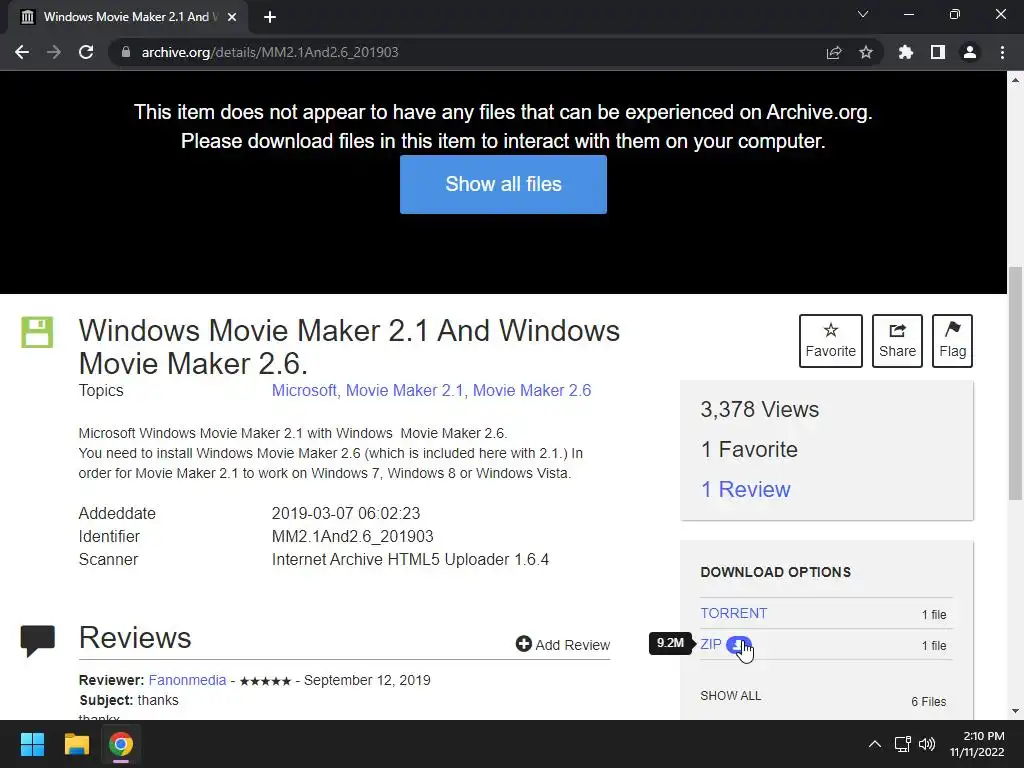1024x768 pixels.
Task: Open the Share button for this item
Action: [x=897, y=341]
